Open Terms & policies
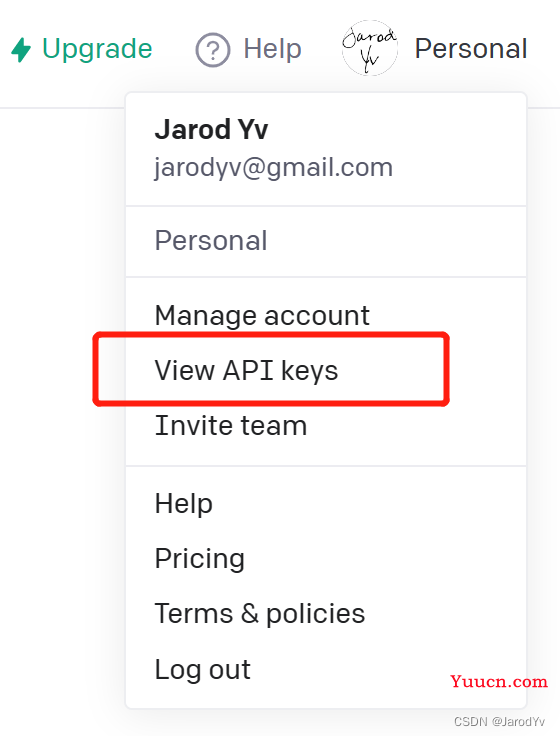560x736 pixels. [x=326, y=614]
